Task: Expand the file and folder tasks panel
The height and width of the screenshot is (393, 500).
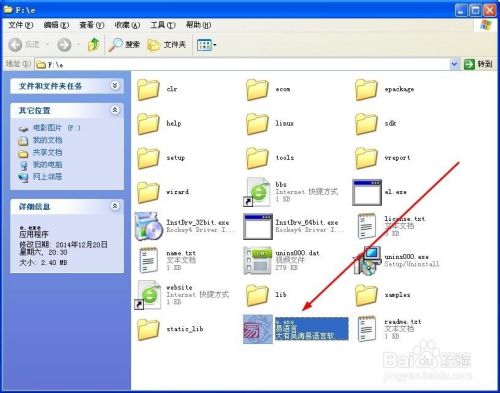Action: 115,86
